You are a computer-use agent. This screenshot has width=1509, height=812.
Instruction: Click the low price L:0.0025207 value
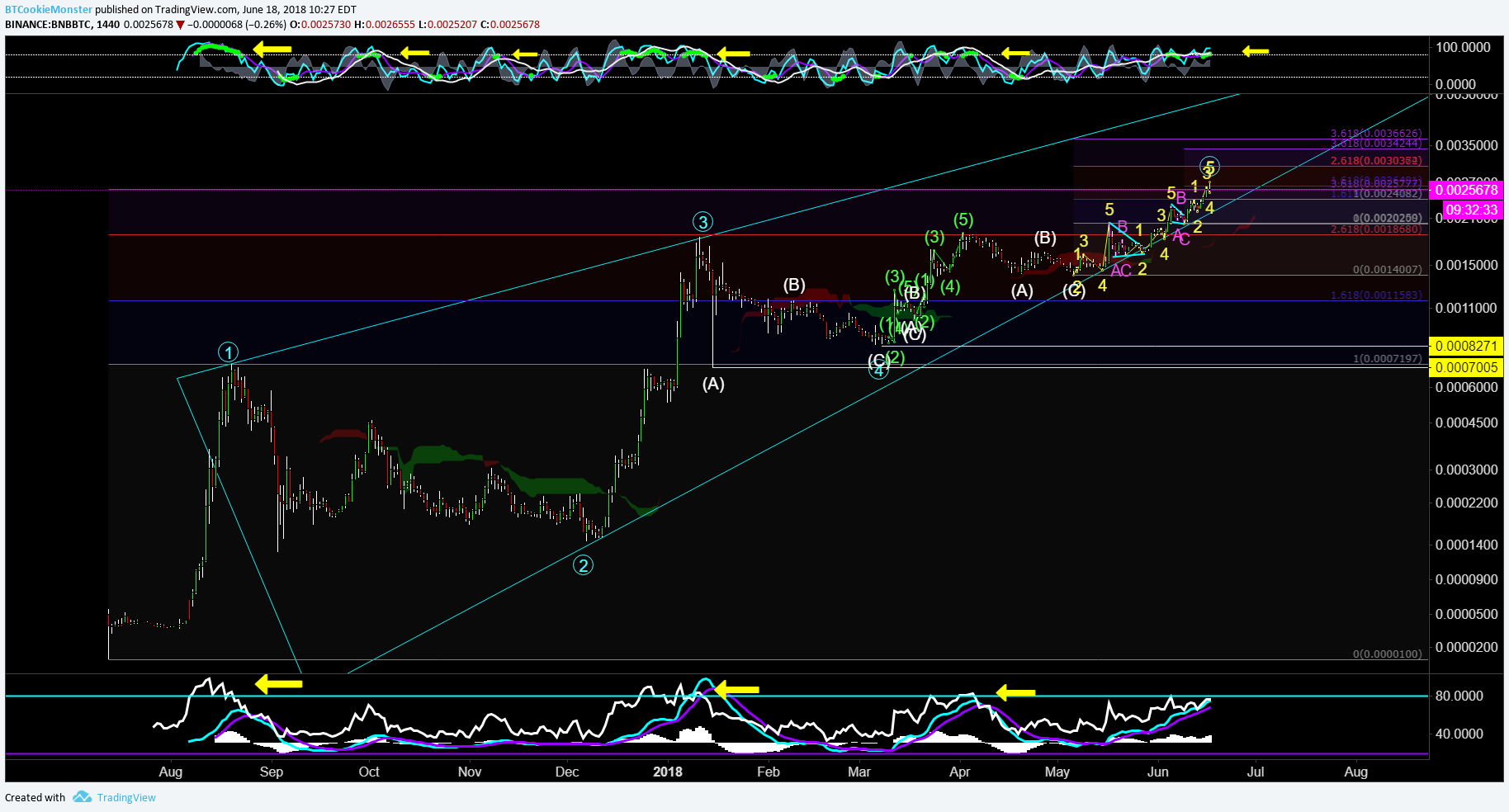tap(447, 24)
